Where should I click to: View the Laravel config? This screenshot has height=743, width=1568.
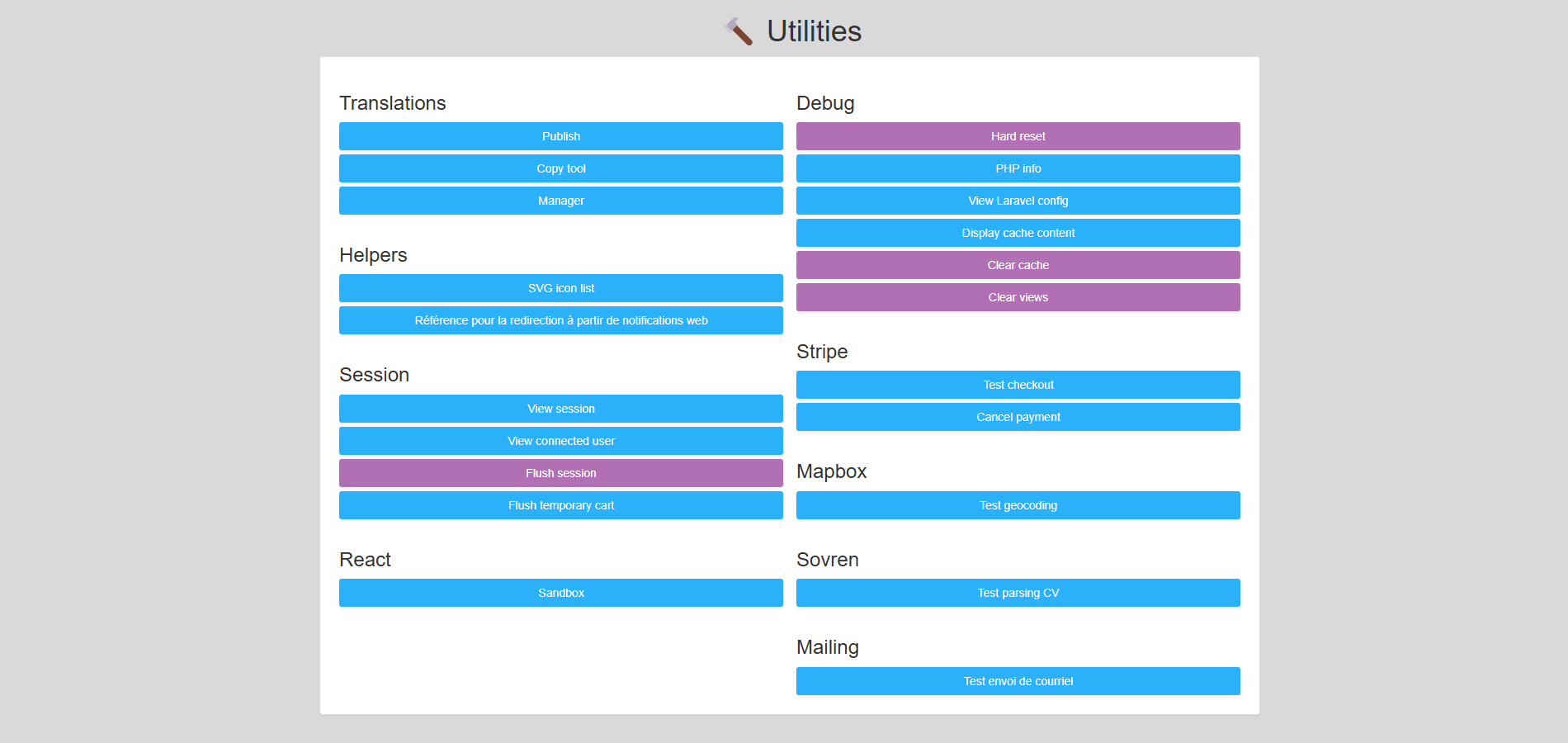coord(1018,201)
